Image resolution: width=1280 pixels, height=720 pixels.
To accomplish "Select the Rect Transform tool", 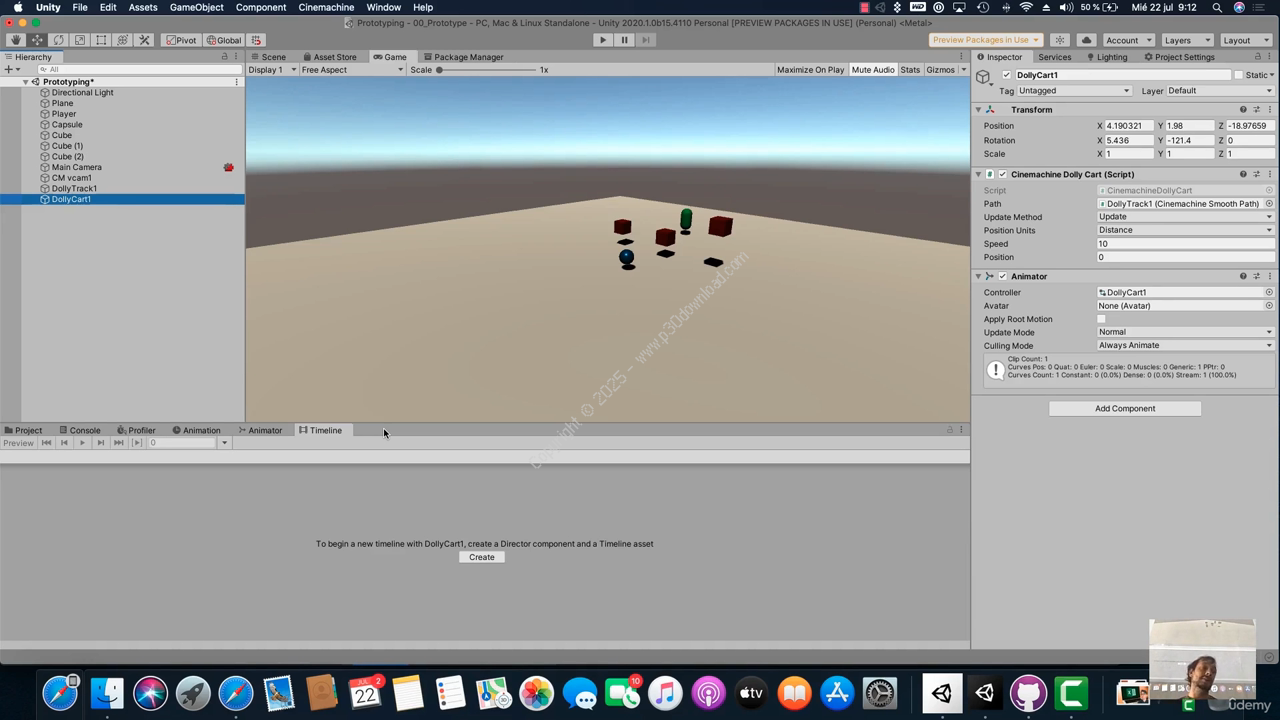I will click(101, 40).
